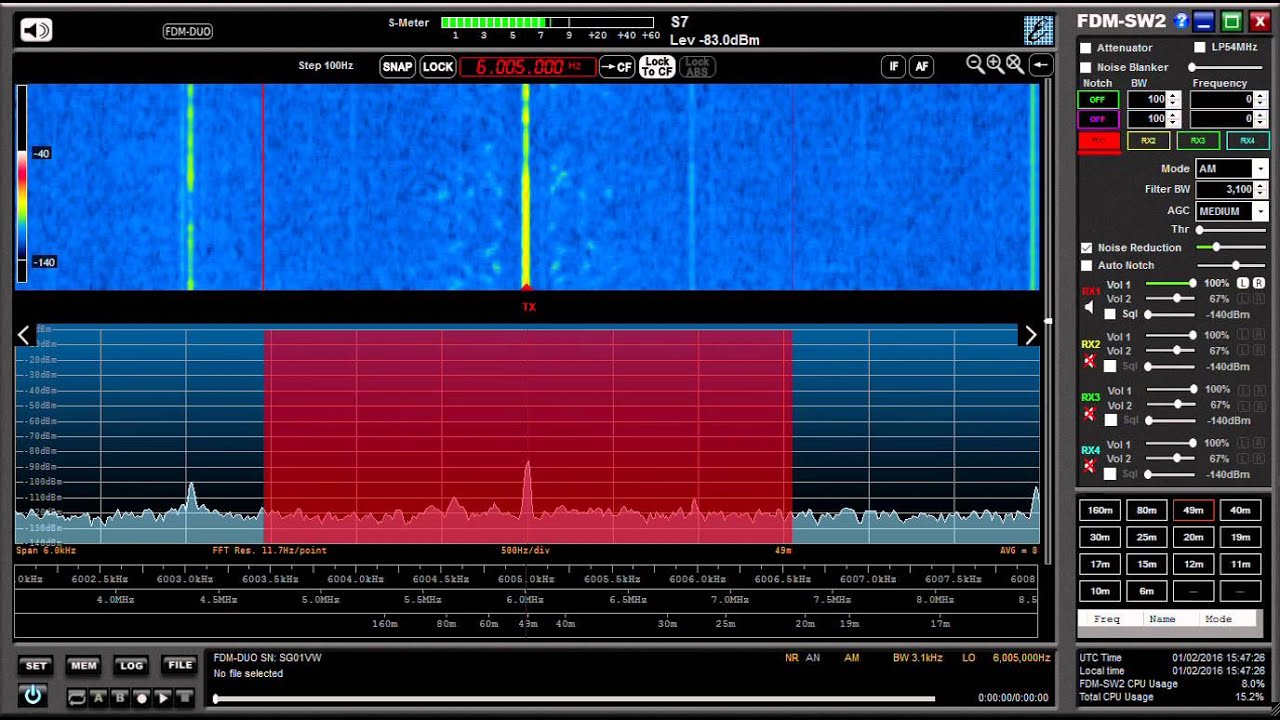
Task: Select the RX3 receiver tab
Action: [x=1198, y=141]
